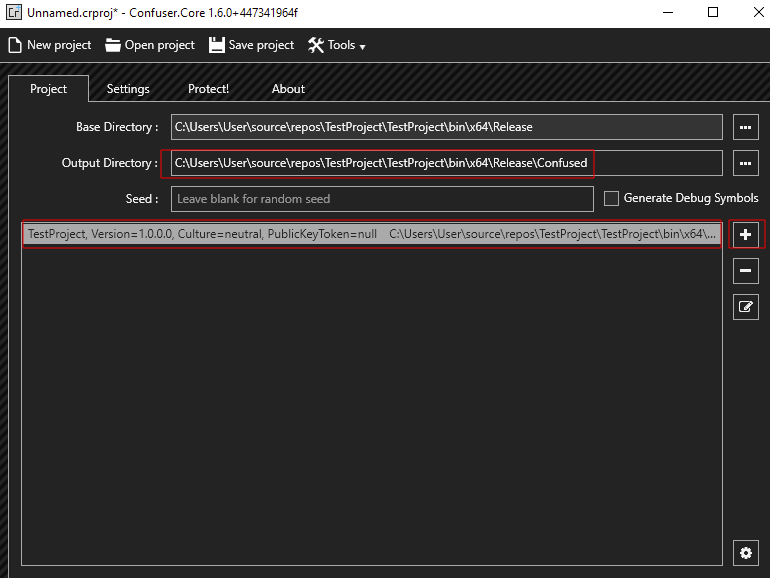Click into the Output Directory text field

446,163
